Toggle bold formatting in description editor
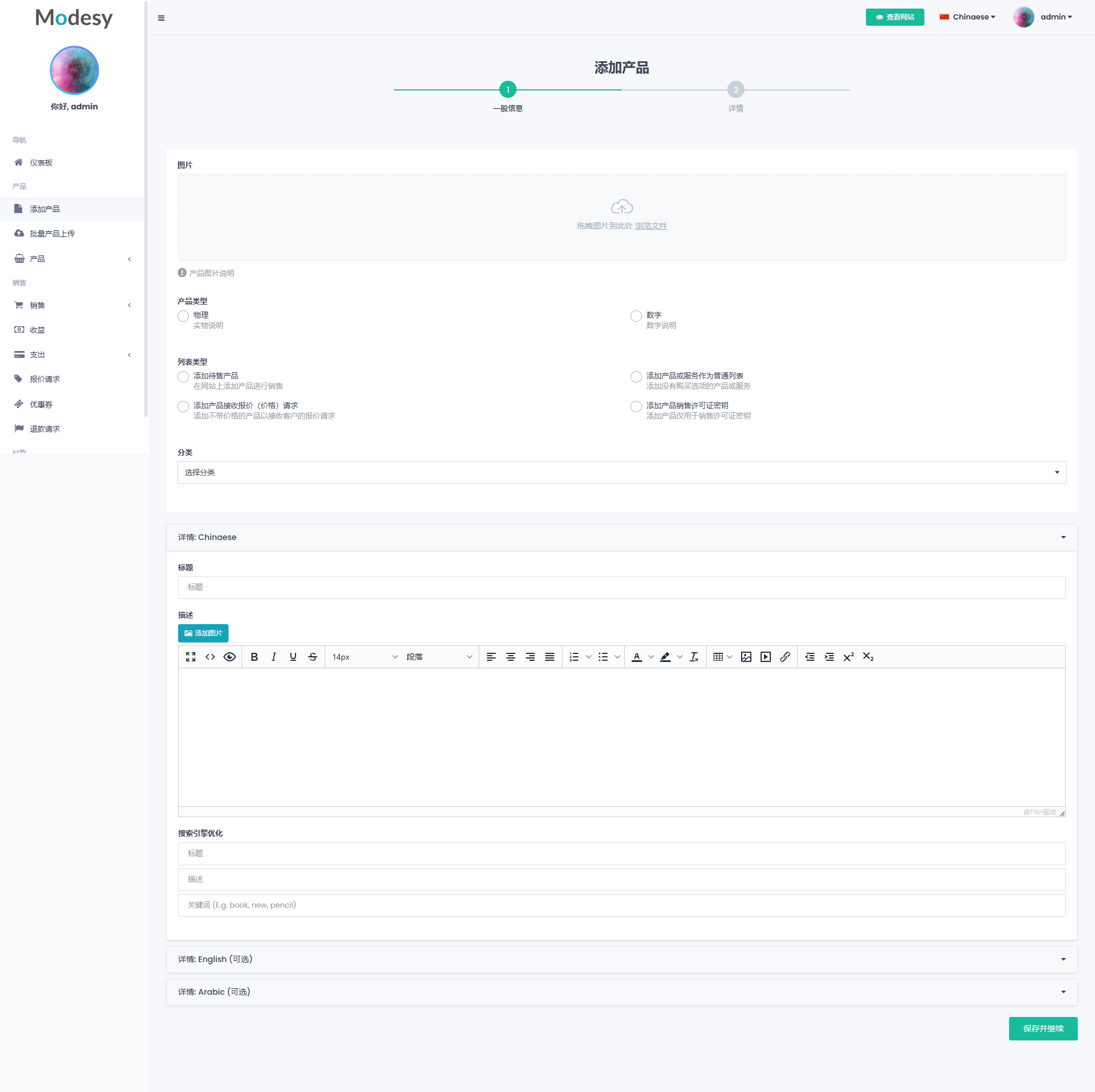The height and width of the screenshot is (1092, 1095). 254,657
